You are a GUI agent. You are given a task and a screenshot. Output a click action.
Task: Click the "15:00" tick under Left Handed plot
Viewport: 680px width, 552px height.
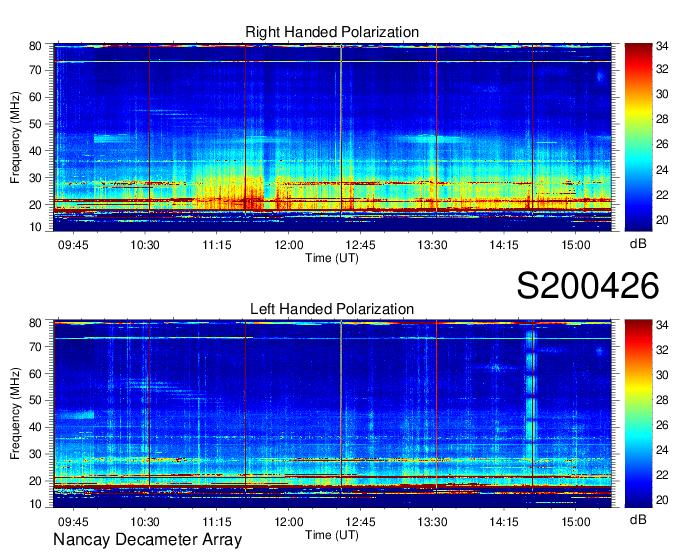click(576, 522)
